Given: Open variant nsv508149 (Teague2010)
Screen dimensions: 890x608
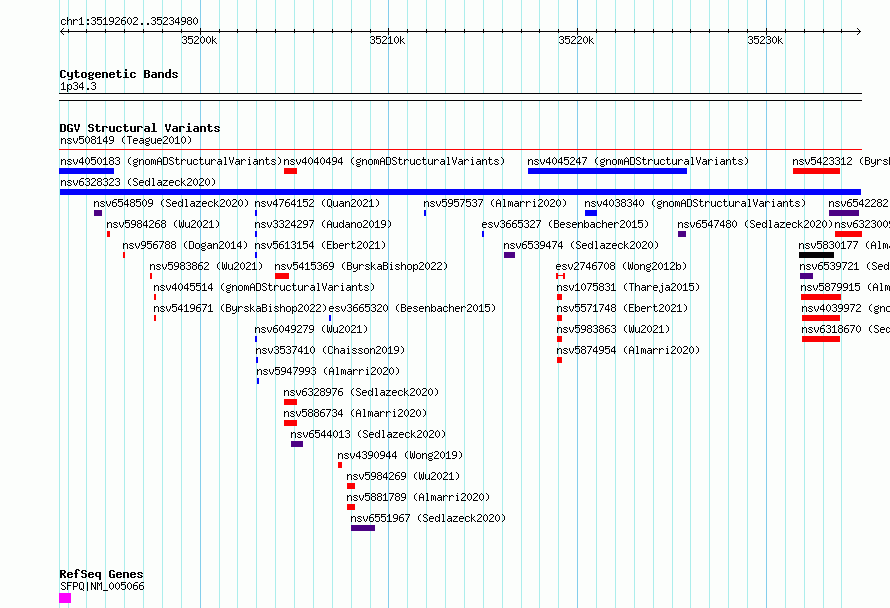Looking at the screenshot, I should [126, 140].
